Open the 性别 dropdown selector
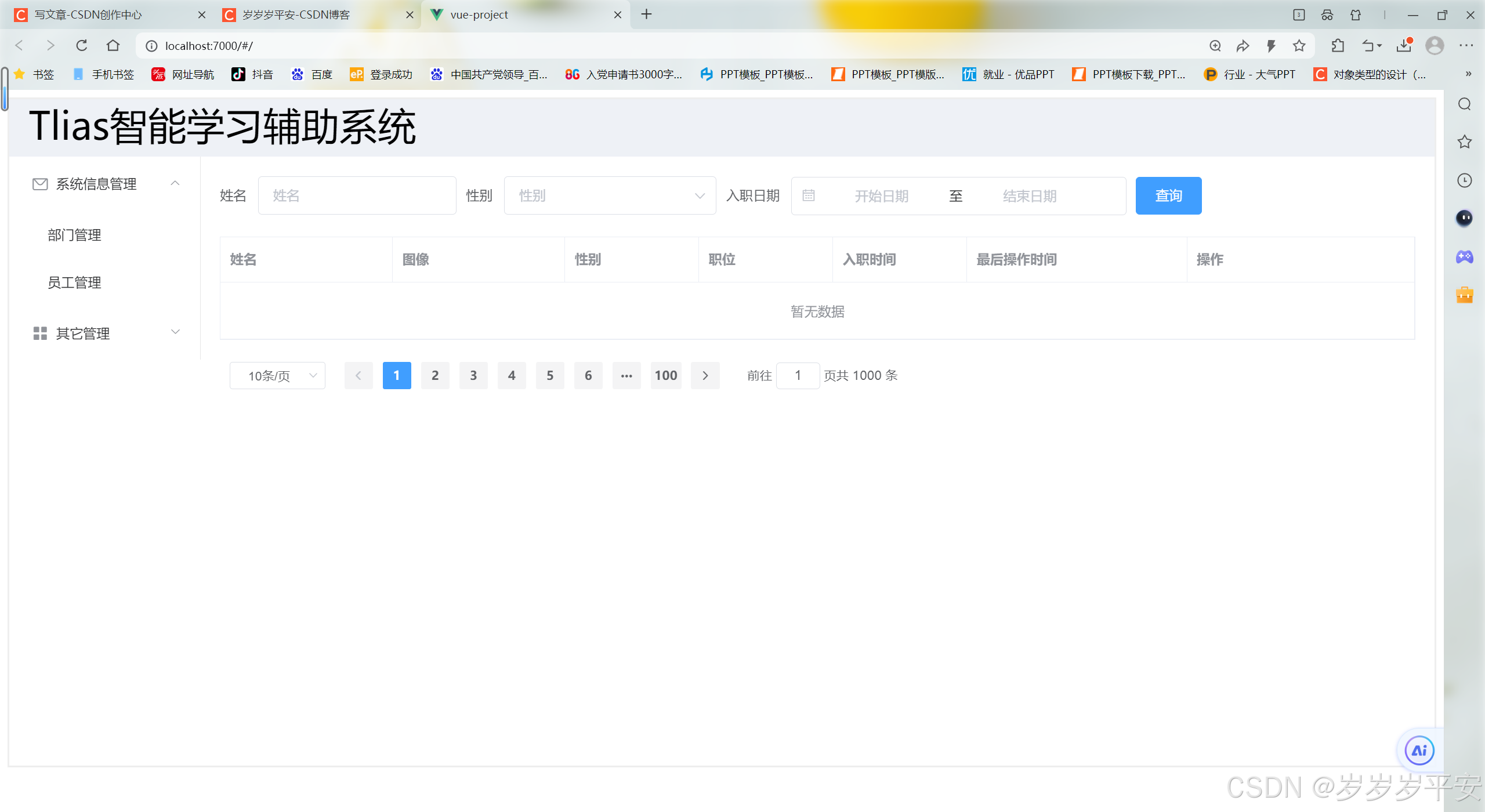The height and width of the screenshot is (812, 1485). pos(610,196)
